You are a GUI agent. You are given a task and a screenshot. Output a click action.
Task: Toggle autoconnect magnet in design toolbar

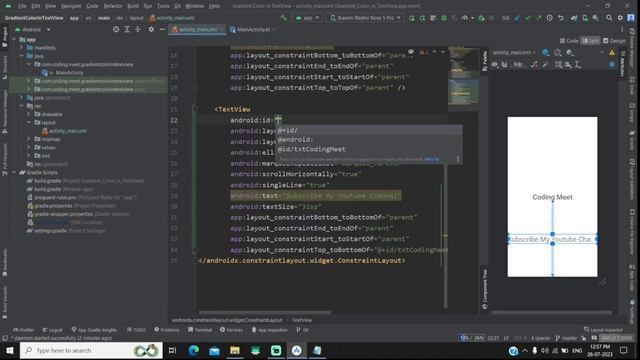click(504, 64)
